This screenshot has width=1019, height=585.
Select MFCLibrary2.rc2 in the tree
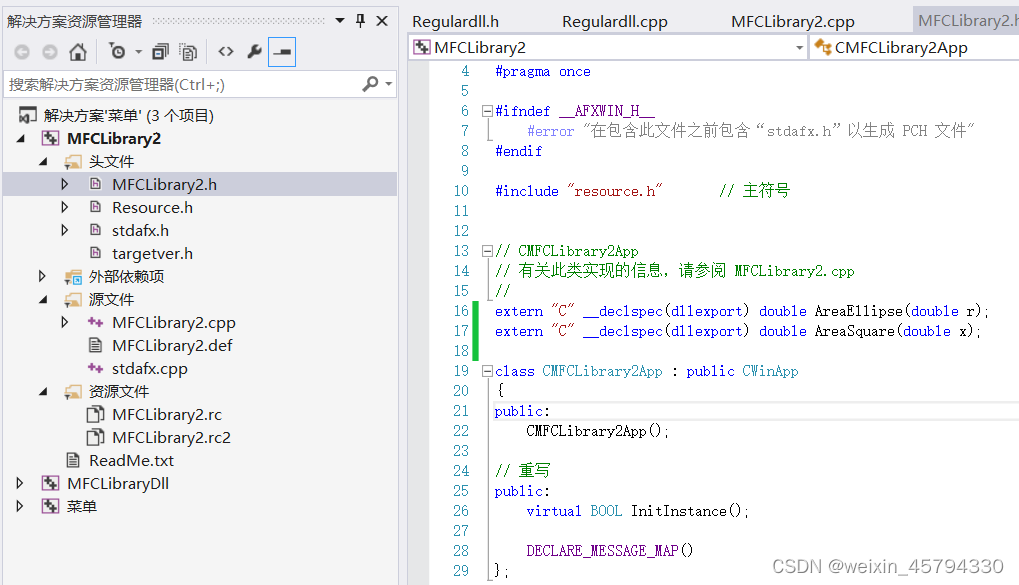point(172,437)
